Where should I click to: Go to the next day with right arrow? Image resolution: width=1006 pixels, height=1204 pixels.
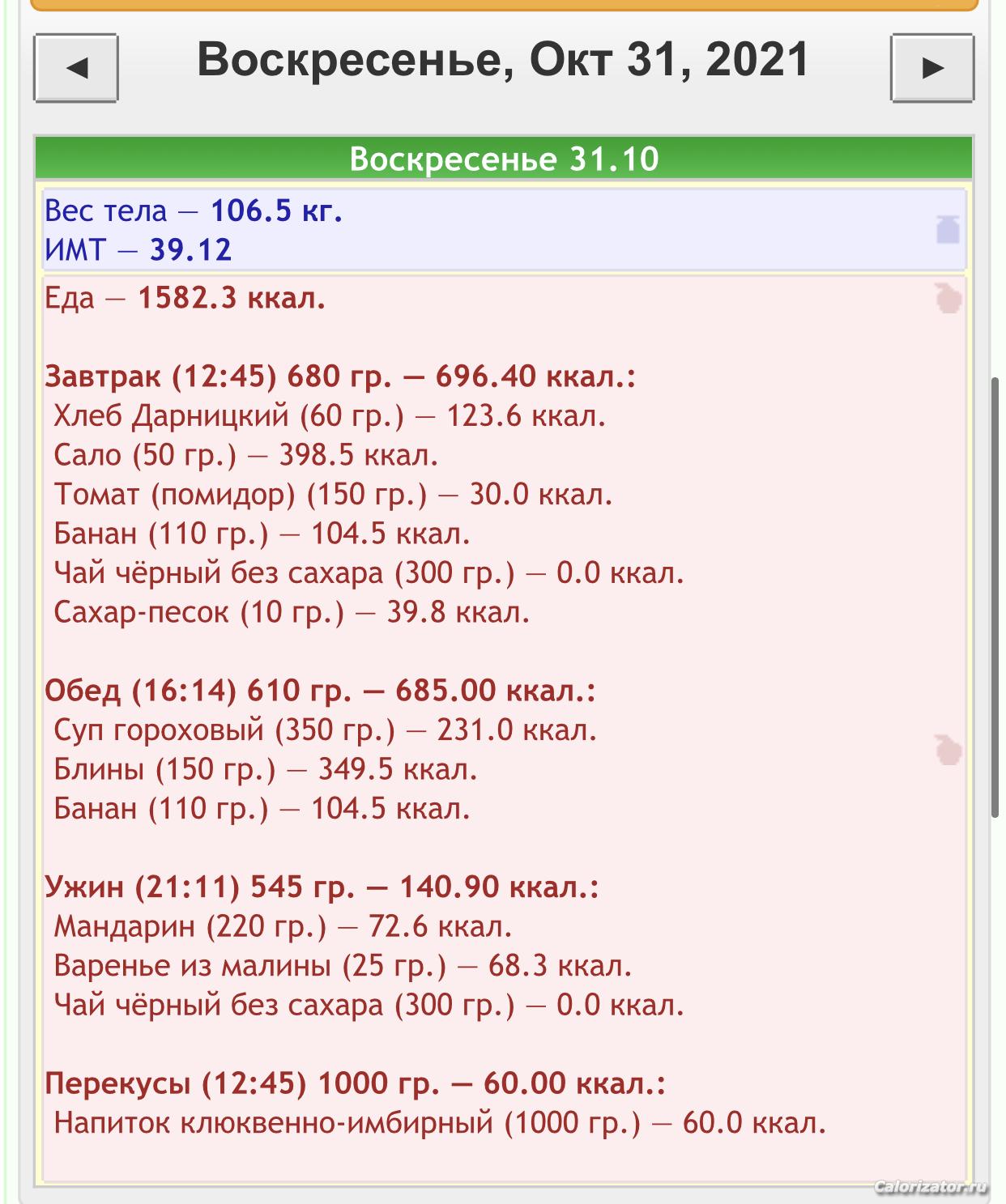(x=932, y=68)
